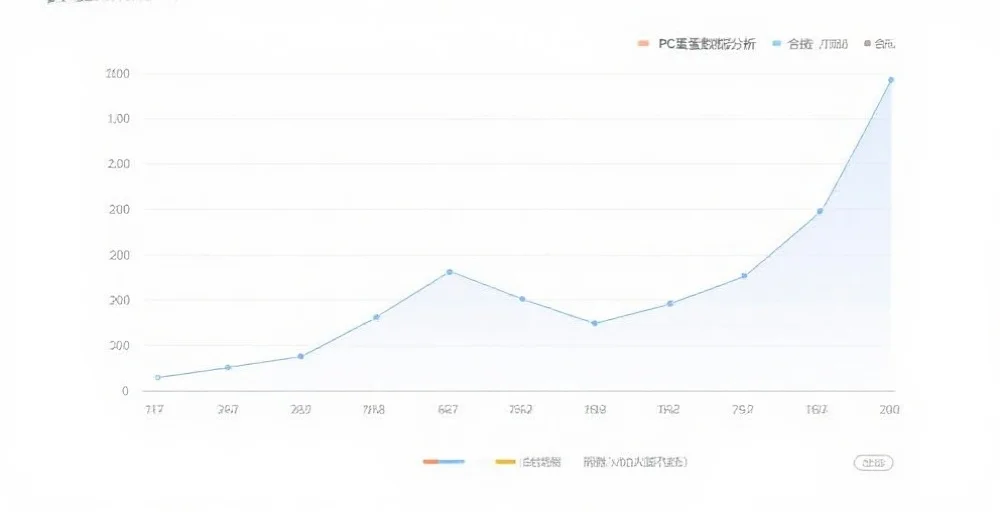Toggle the PC series label in top legend

pyautogui.click(x=706, y=44)
